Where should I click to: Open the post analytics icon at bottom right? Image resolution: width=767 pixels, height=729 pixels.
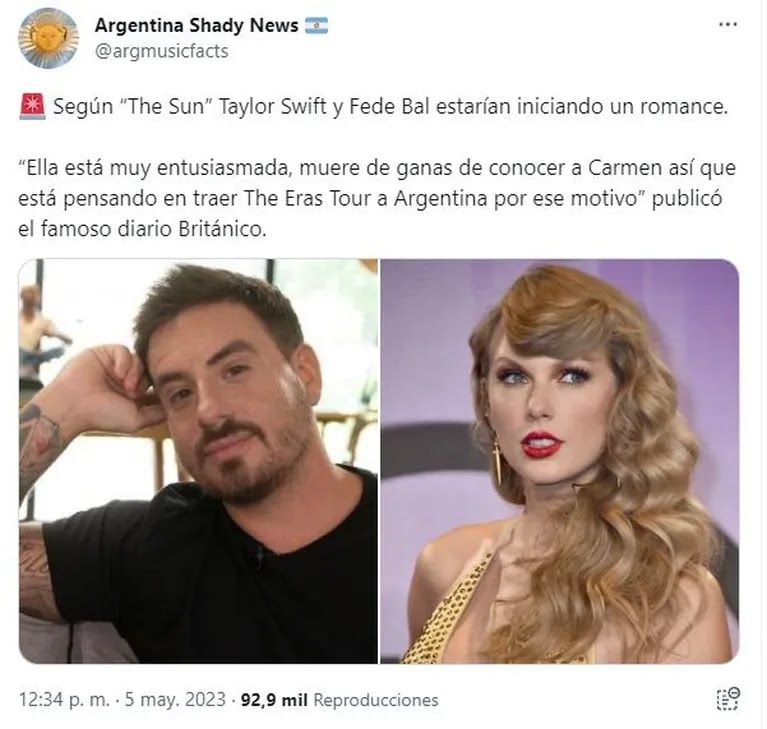[x=728, y=698]
